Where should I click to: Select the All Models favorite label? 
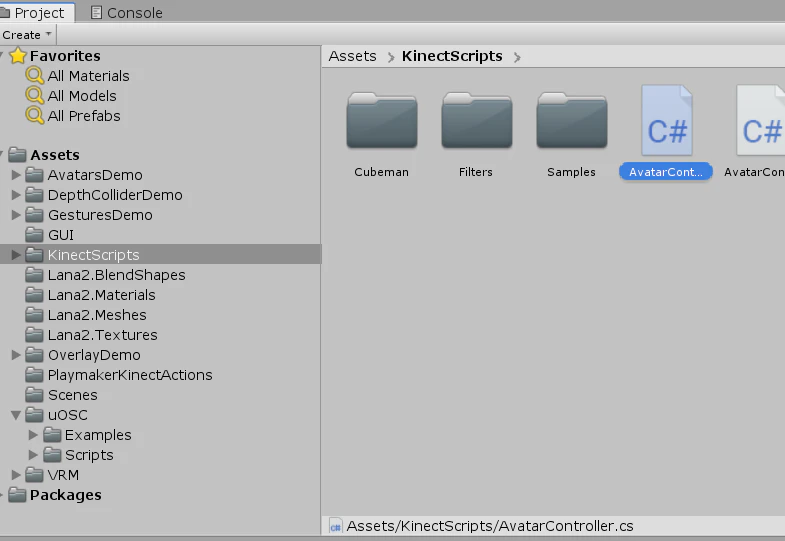pyautogui.click(x=82, y=96)
